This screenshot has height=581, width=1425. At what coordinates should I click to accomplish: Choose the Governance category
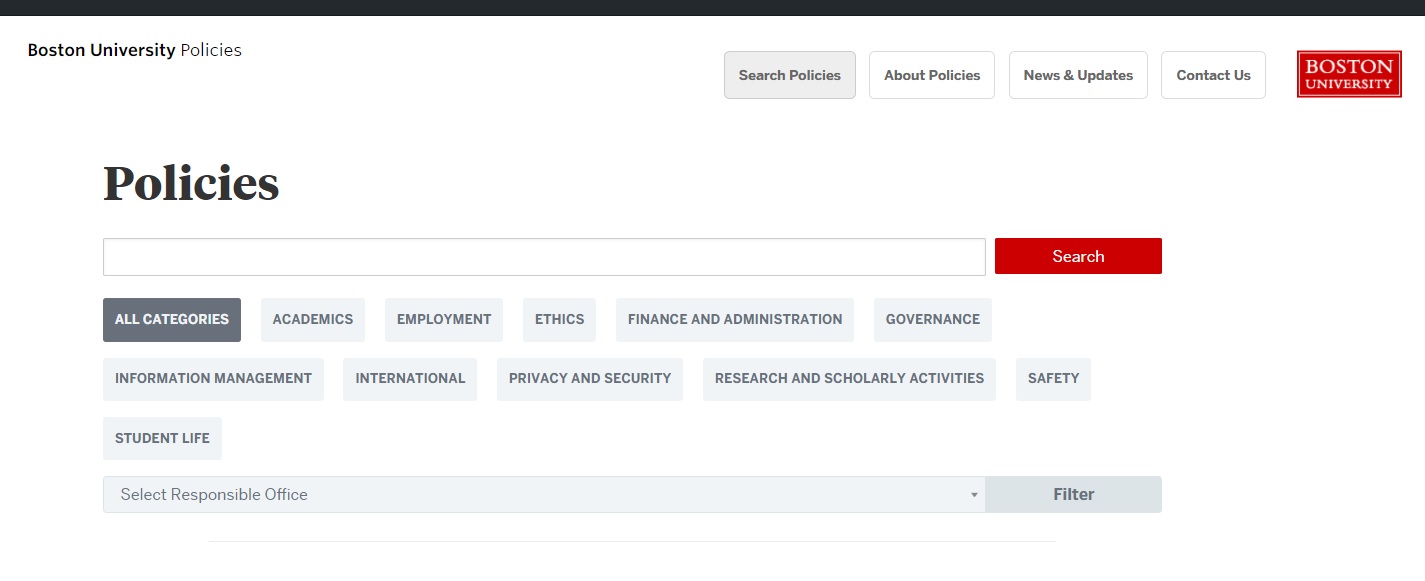pyautogui.click(x=933, y=320)
